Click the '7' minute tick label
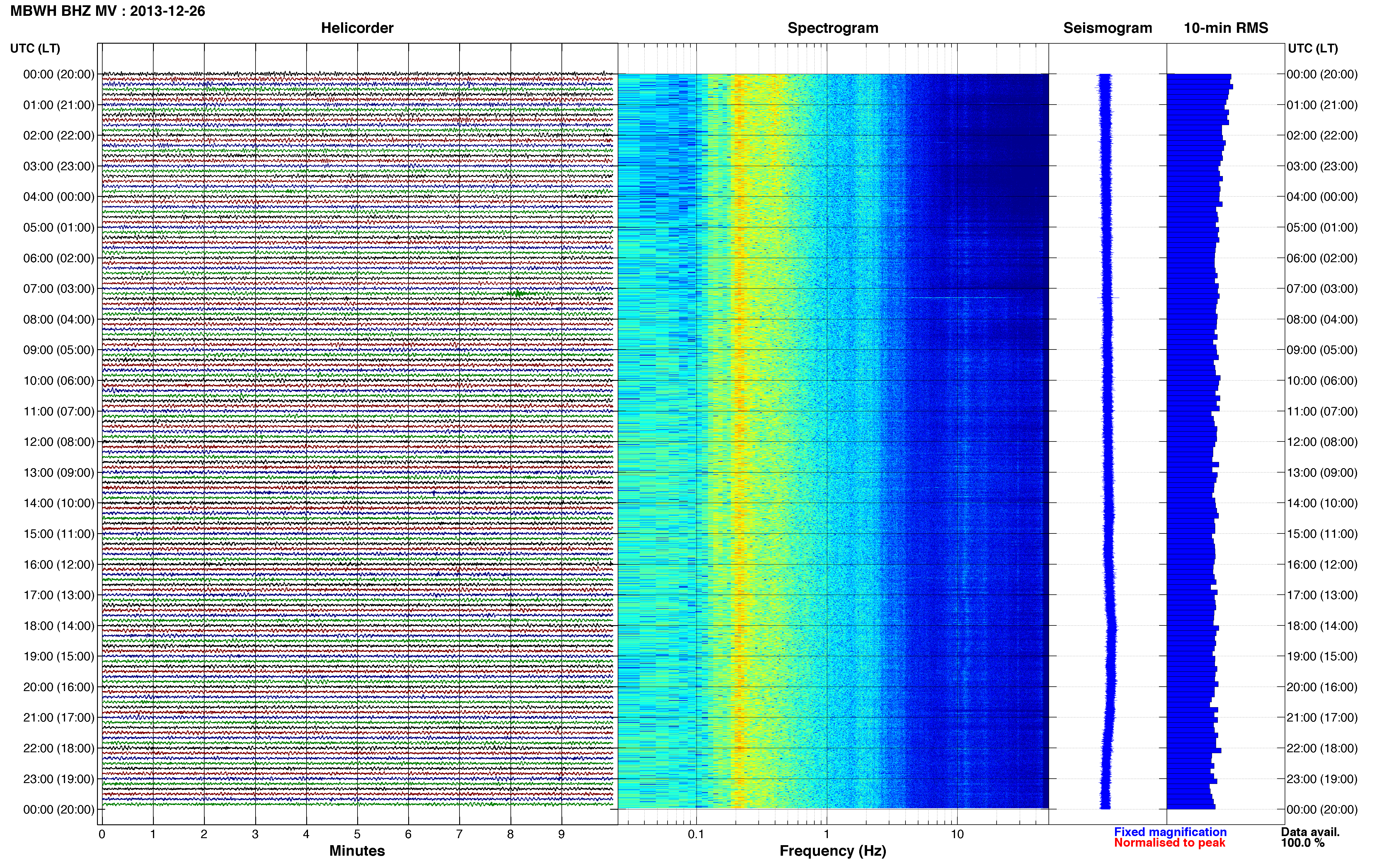1389x868 pixels. pyautogui.click(x=459, y=834)
